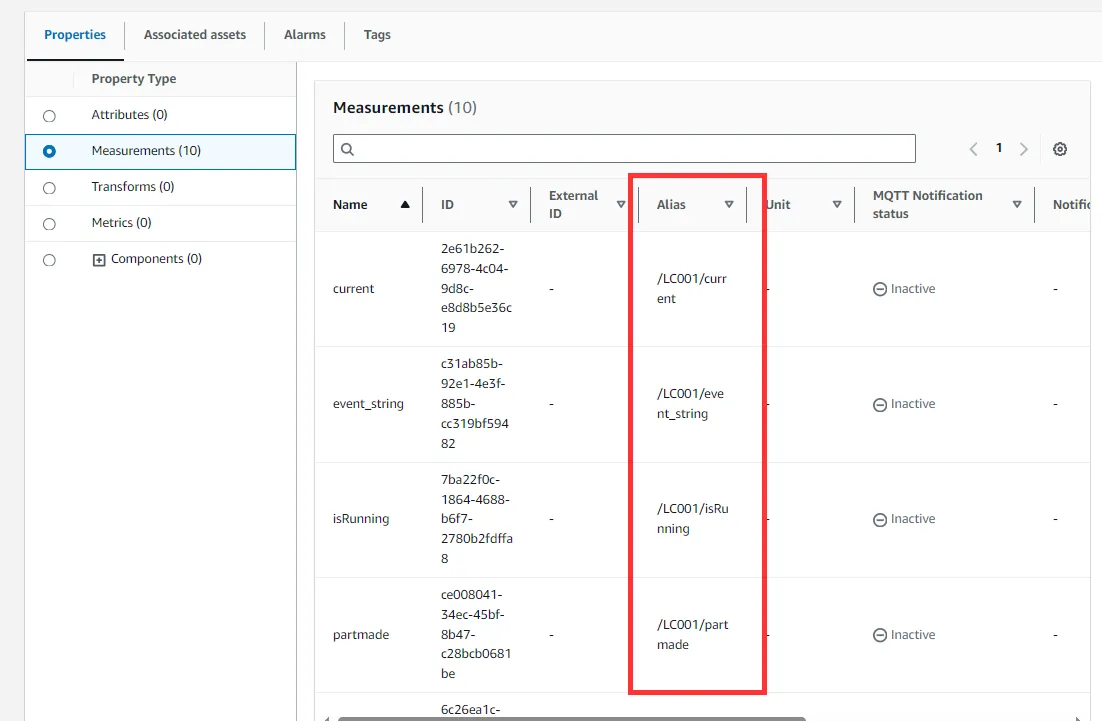Go to previous page arrow
The height and width of the screenshot is (721, 1102).
pyautogui.click(x=973, y=149)
